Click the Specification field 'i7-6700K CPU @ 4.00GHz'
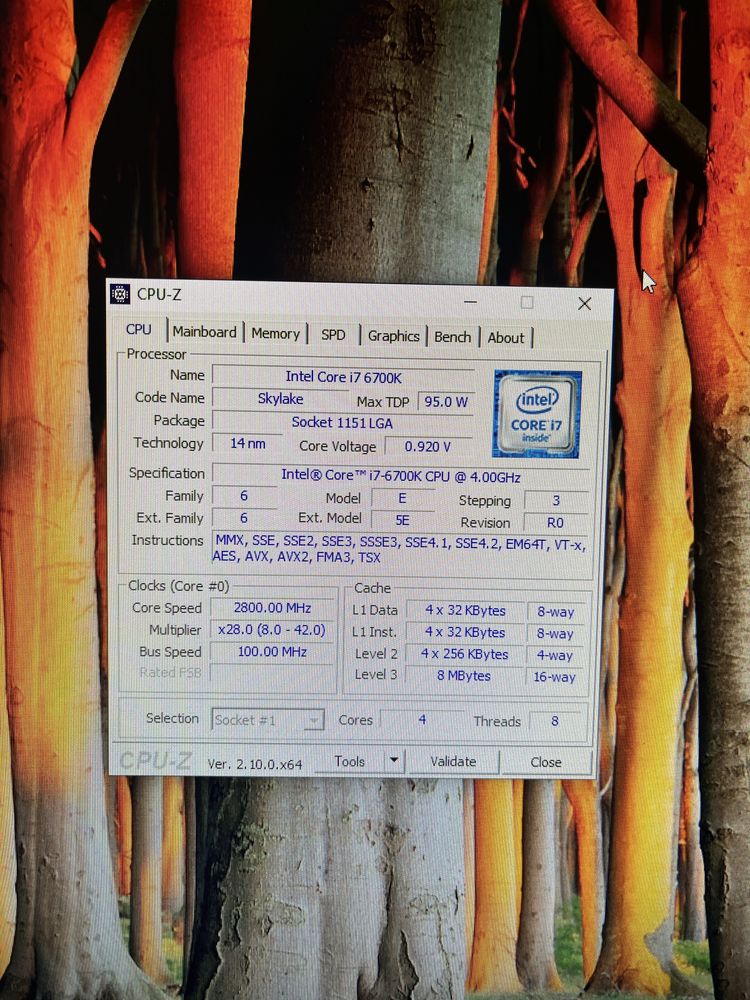The height and width of the screenshot is (1000, 750). point(401,476)
